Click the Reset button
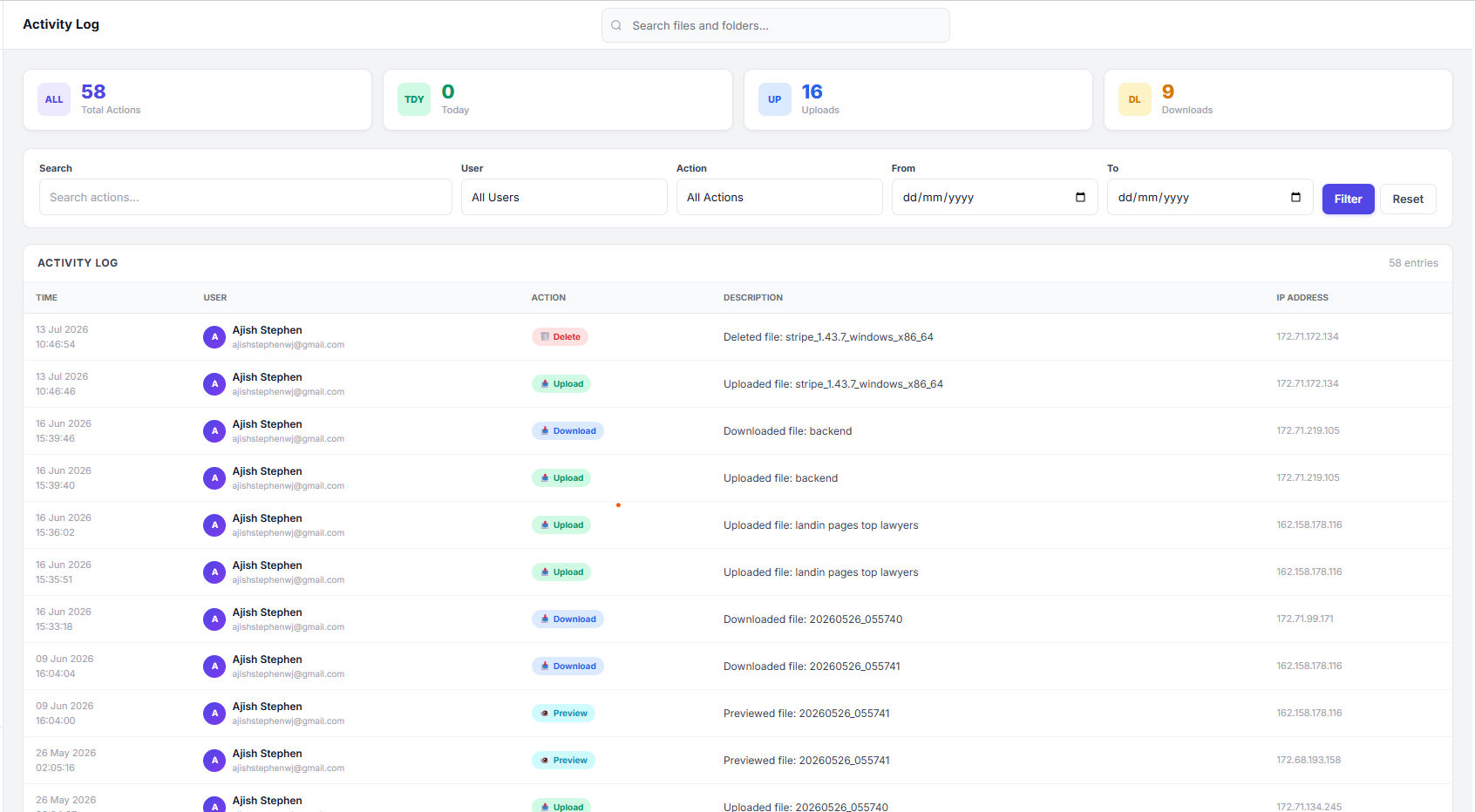 (x=1408, y=199)
